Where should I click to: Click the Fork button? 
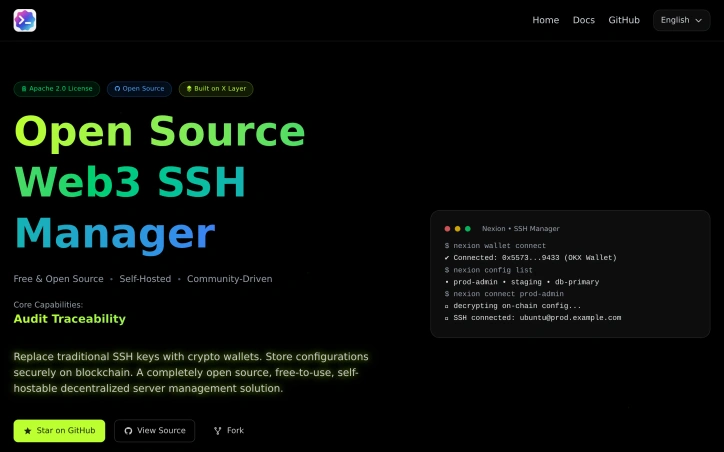coord(229,431)
